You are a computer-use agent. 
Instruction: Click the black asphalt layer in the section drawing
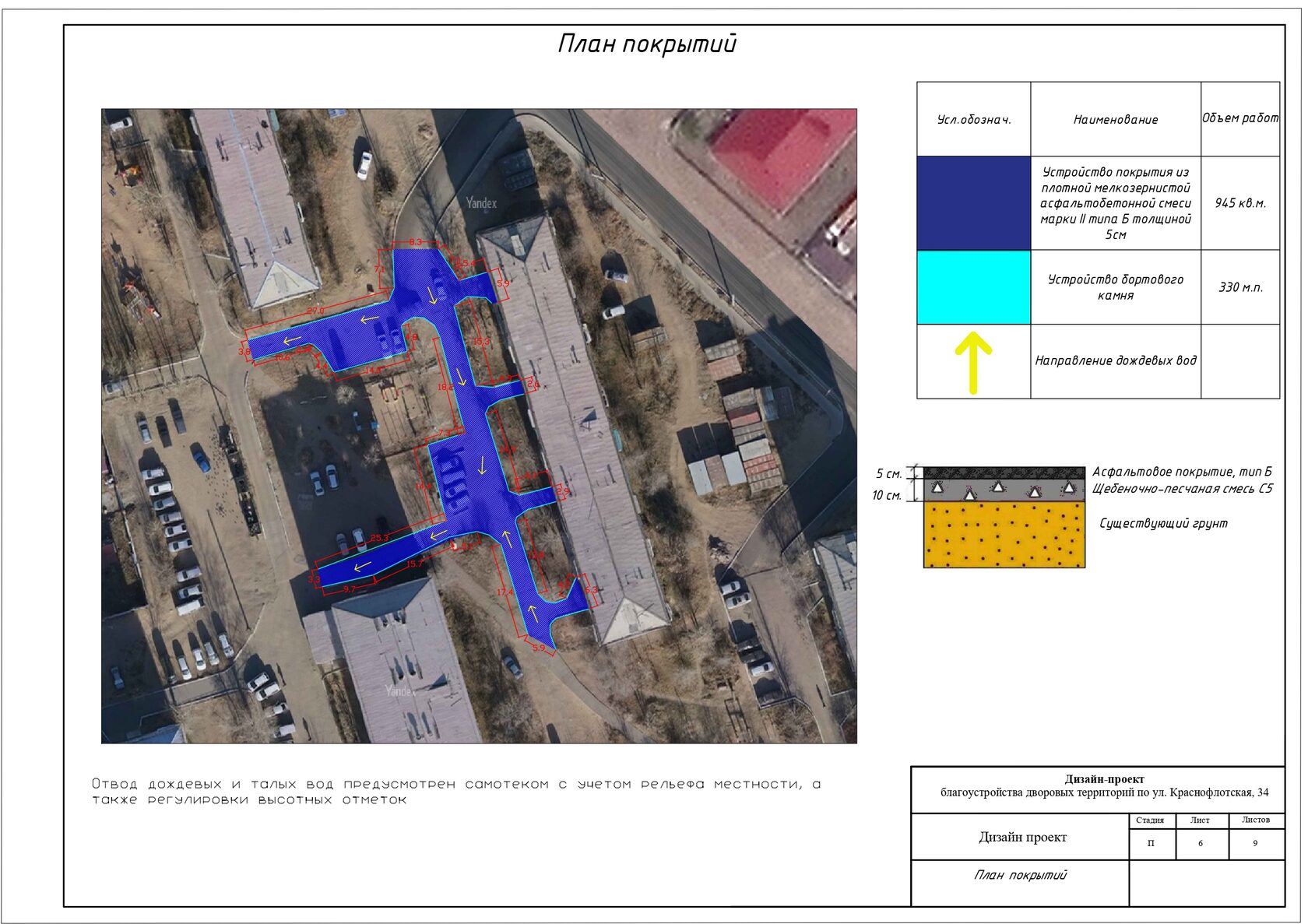click(1004, 473)
